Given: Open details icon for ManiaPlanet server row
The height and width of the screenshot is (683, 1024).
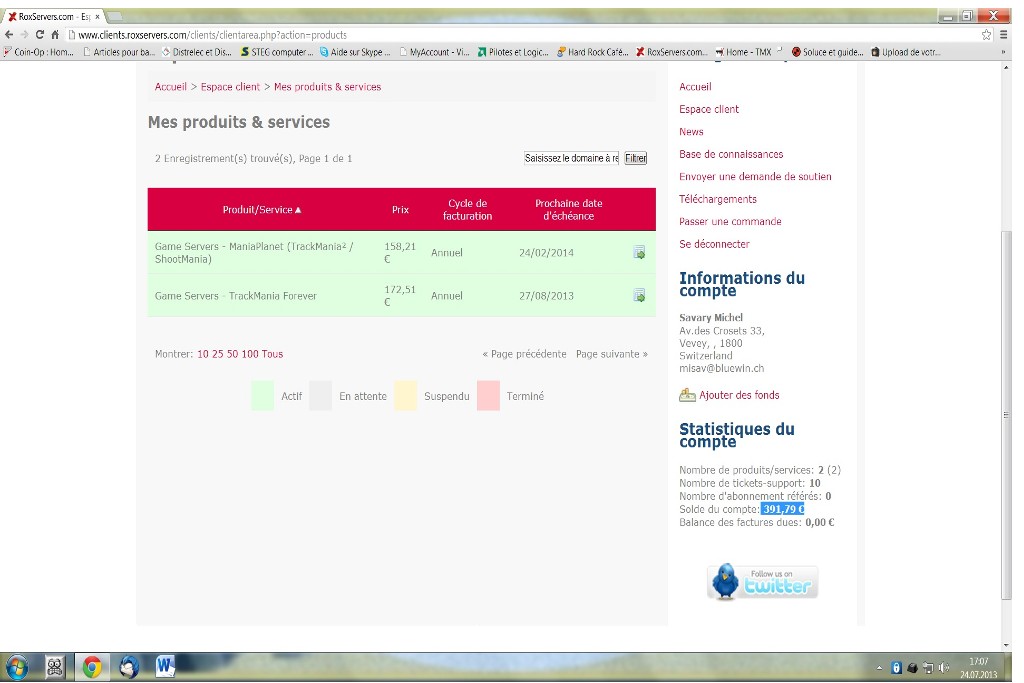Looking at the screenshot, I should click(639, 253).
